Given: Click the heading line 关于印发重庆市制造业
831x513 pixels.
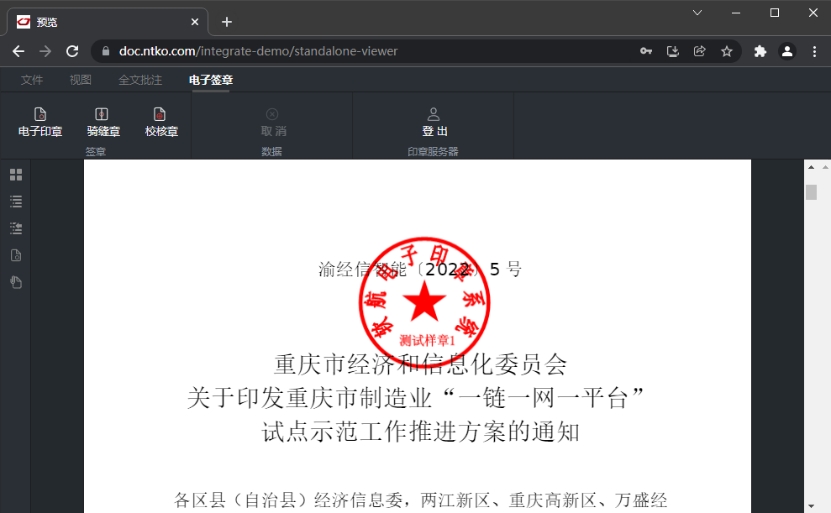Looking at the screenshot, I should [x=416, y=397].
